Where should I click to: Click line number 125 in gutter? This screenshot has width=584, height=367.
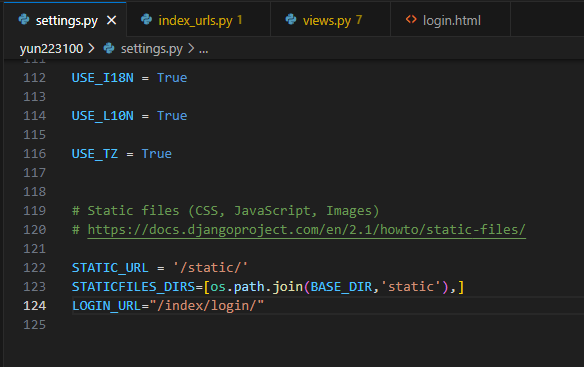(35, 325)
